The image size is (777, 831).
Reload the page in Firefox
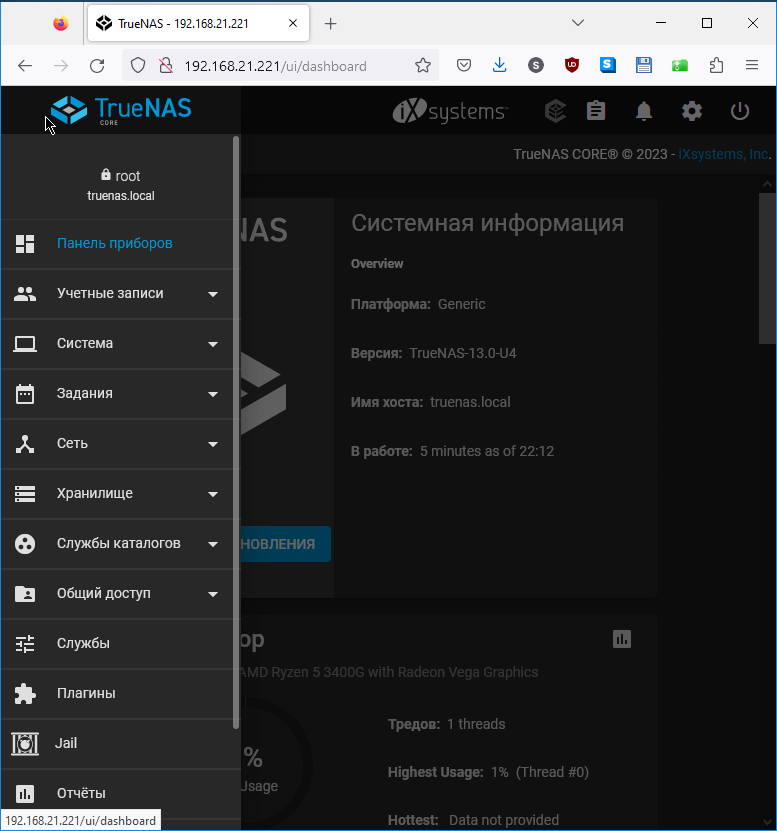tap(97, 66)
